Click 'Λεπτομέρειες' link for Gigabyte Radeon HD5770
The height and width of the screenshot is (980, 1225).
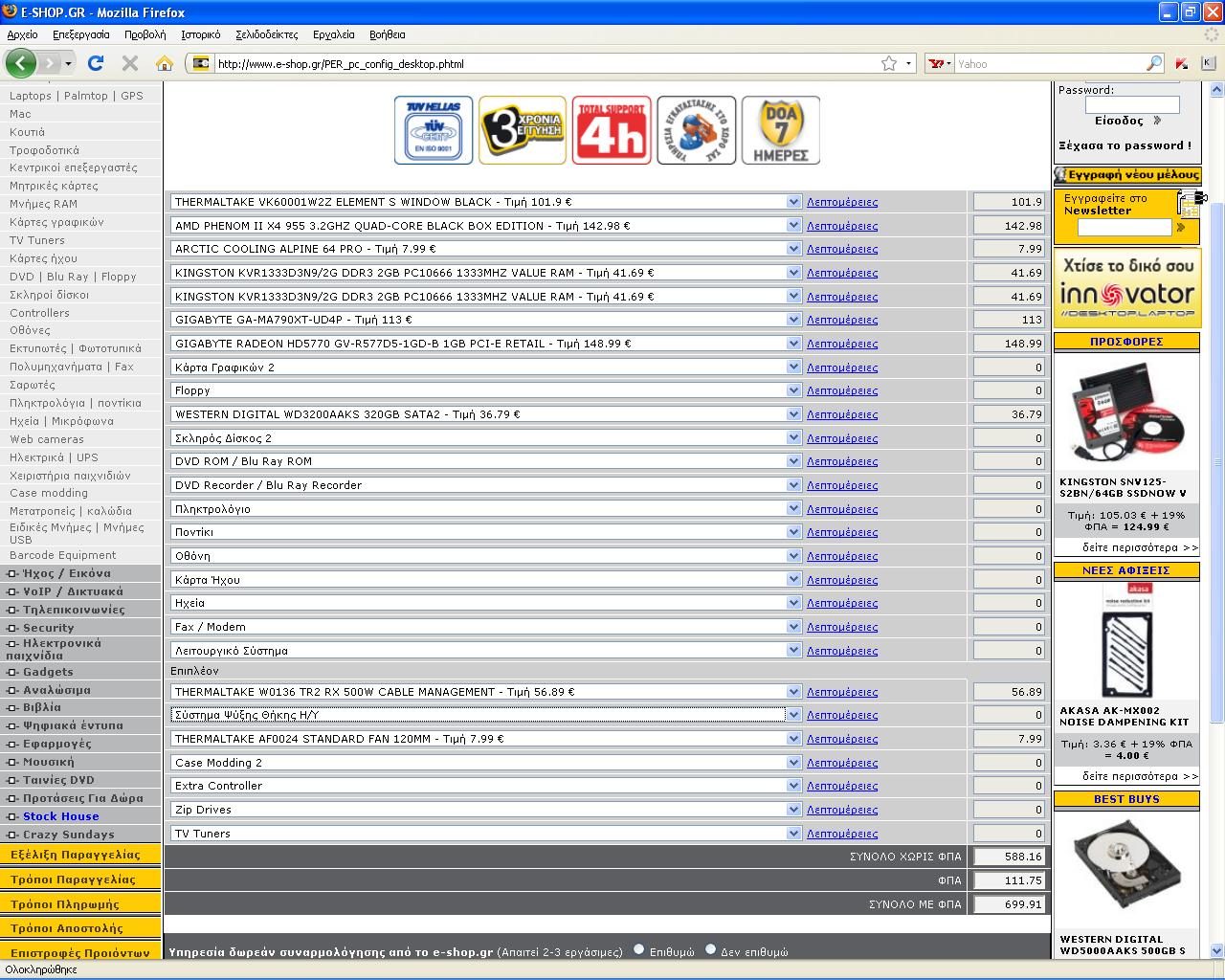click(841, 344)
